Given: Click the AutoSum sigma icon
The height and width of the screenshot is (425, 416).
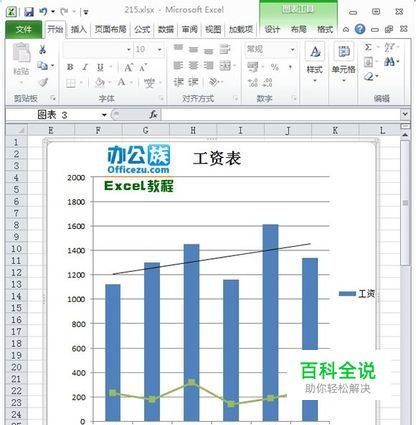Looking at the screenshot, I should coord(368,47).
